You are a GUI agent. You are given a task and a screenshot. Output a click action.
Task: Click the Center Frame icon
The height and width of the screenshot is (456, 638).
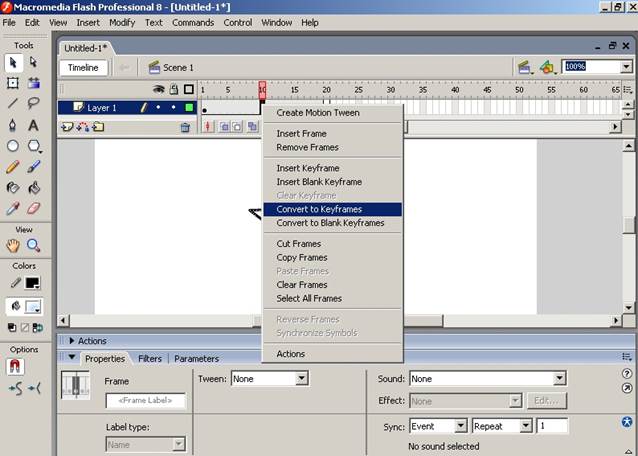click(208, 127)
